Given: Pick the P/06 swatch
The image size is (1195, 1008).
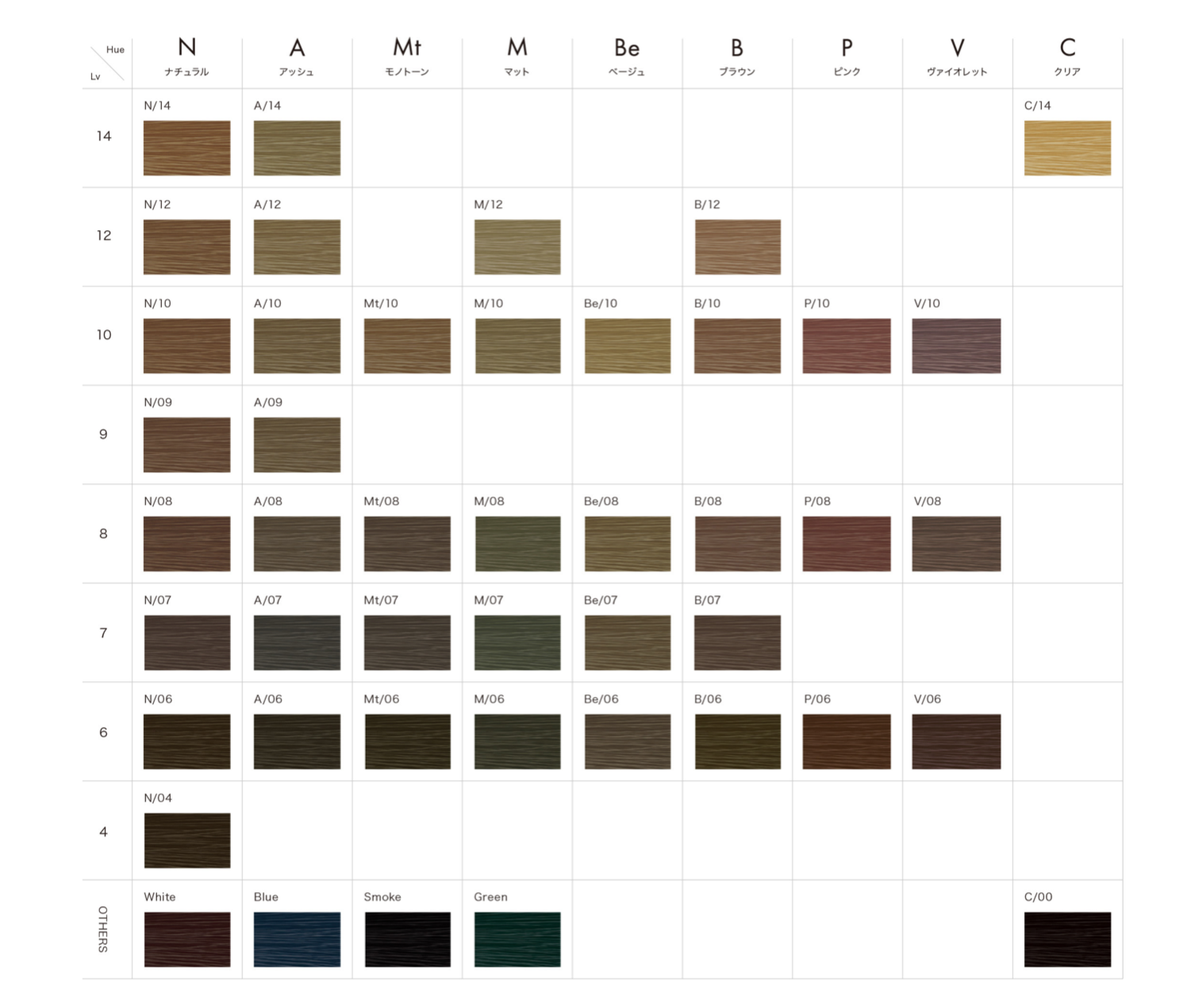Looking at the screenshot, I should point(847,741).
